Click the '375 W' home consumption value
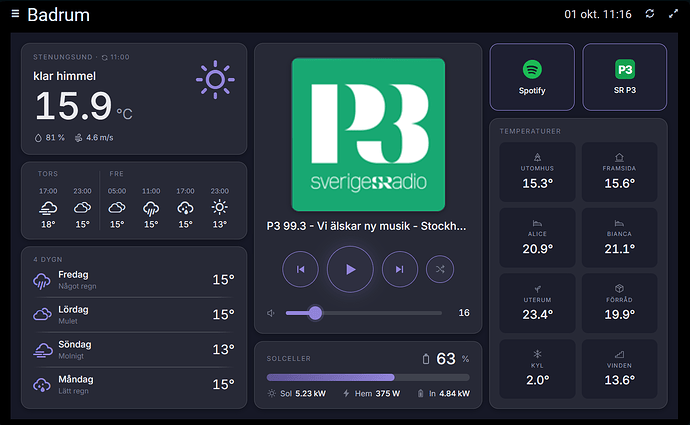 tap(388, 393)
